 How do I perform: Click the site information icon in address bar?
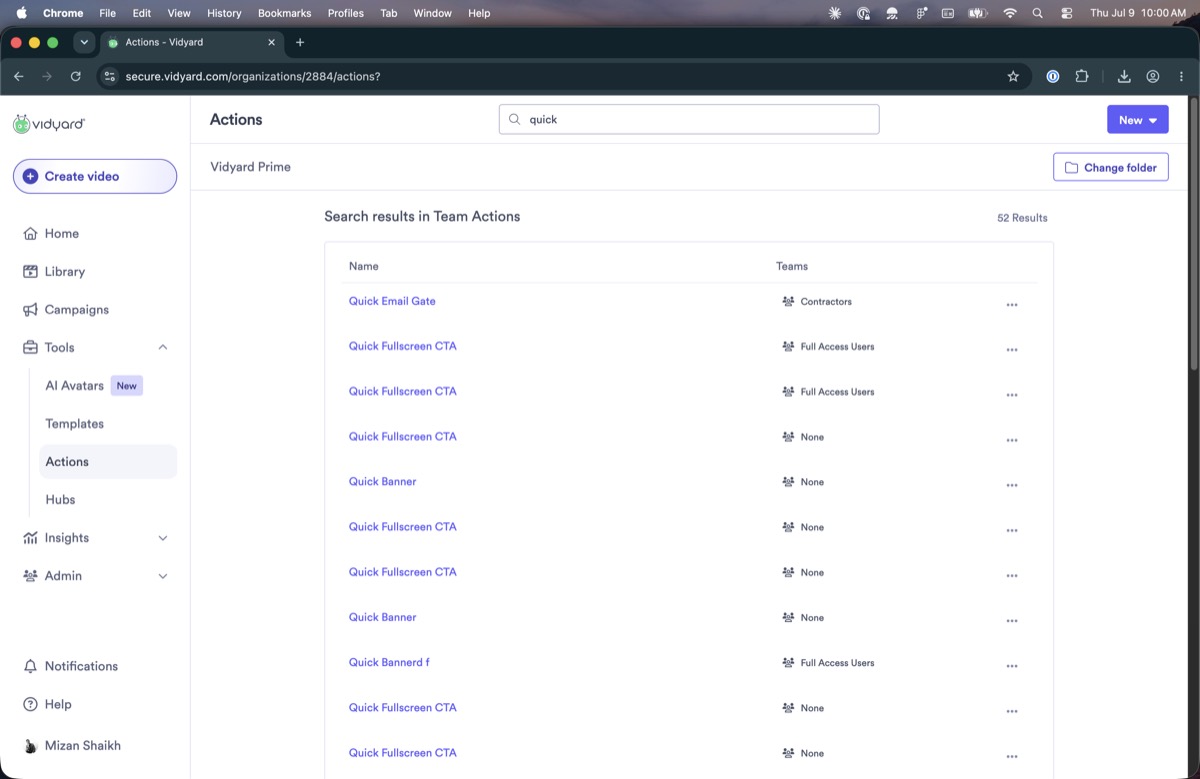110,76
